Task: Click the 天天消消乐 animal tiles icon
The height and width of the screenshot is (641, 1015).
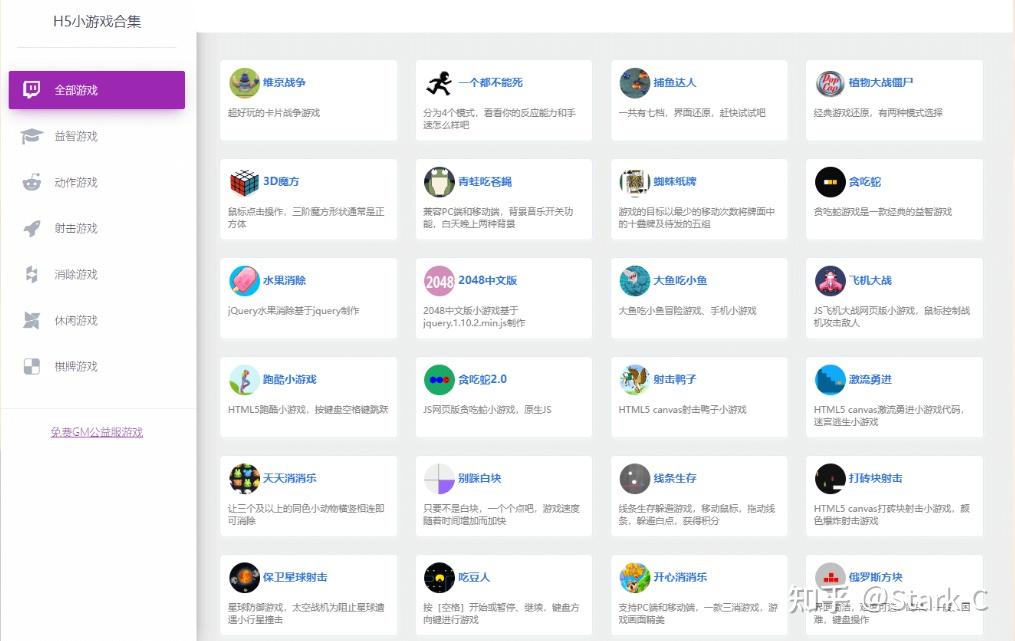Action: pos(245,479)
